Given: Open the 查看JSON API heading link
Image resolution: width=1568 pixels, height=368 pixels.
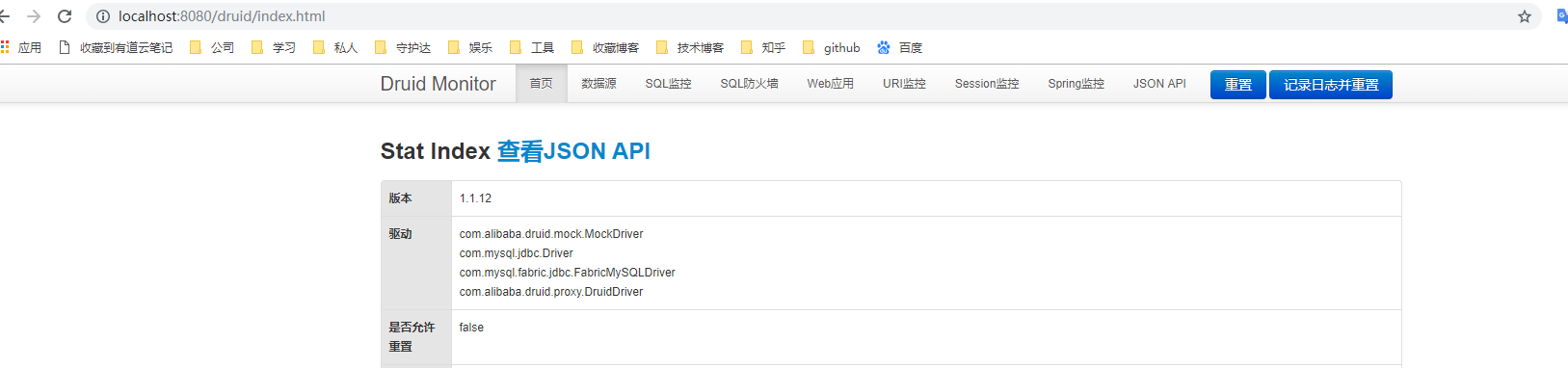Looking at the screenshot, I should coord(573,151).
